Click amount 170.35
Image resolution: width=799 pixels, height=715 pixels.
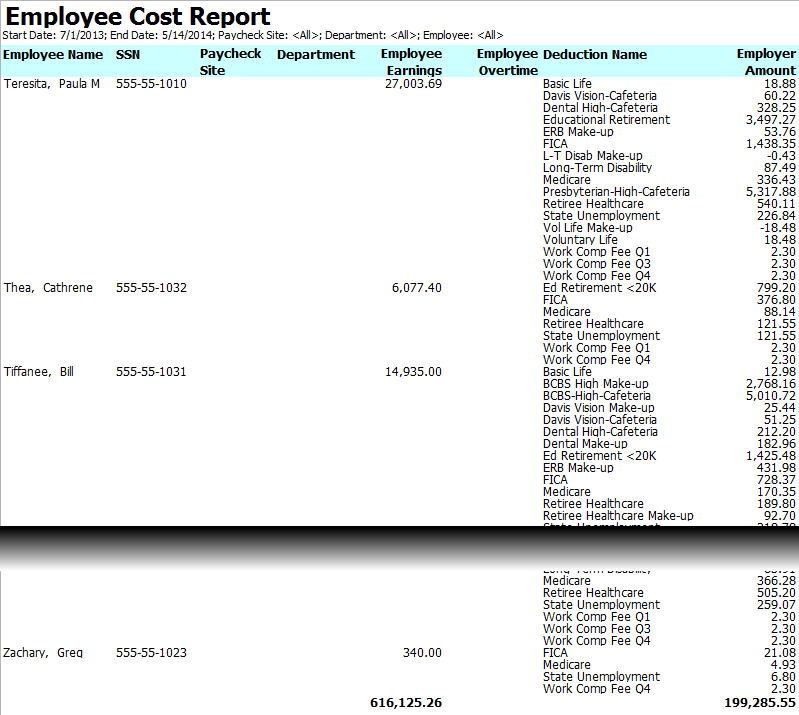[x=776, y=492]
